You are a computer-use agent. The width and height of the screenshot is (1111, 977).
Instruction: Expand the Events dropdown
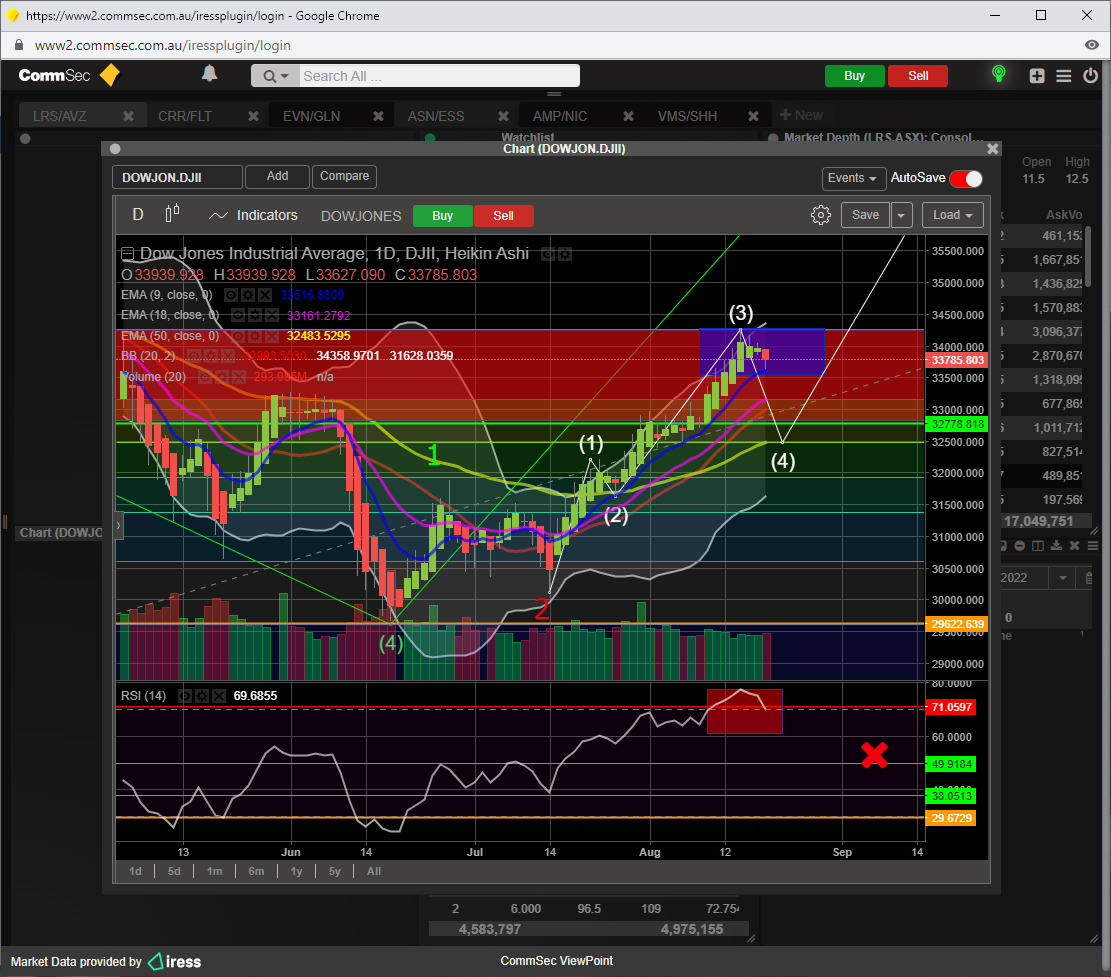[x=853, y=178]
